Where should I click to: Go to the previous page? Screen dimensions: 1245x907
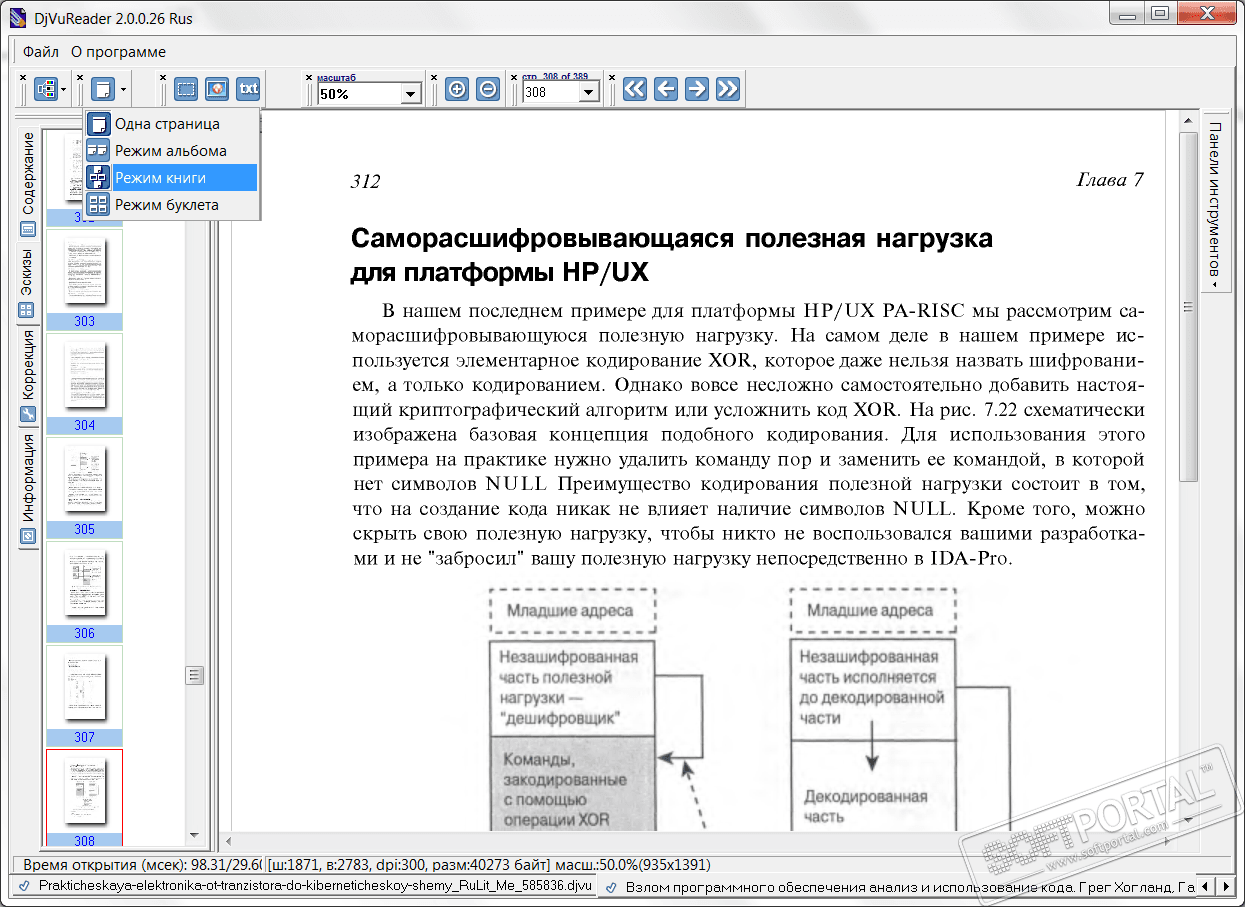point(666,89)
